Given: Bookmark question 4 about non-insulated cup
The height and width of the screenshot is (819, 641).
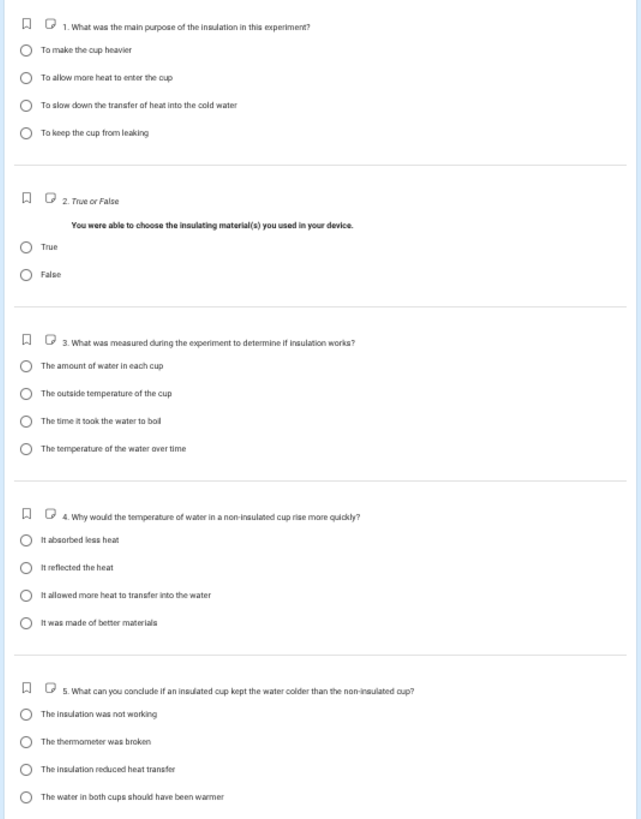Looking at the screenshot, I should (26, 514).
